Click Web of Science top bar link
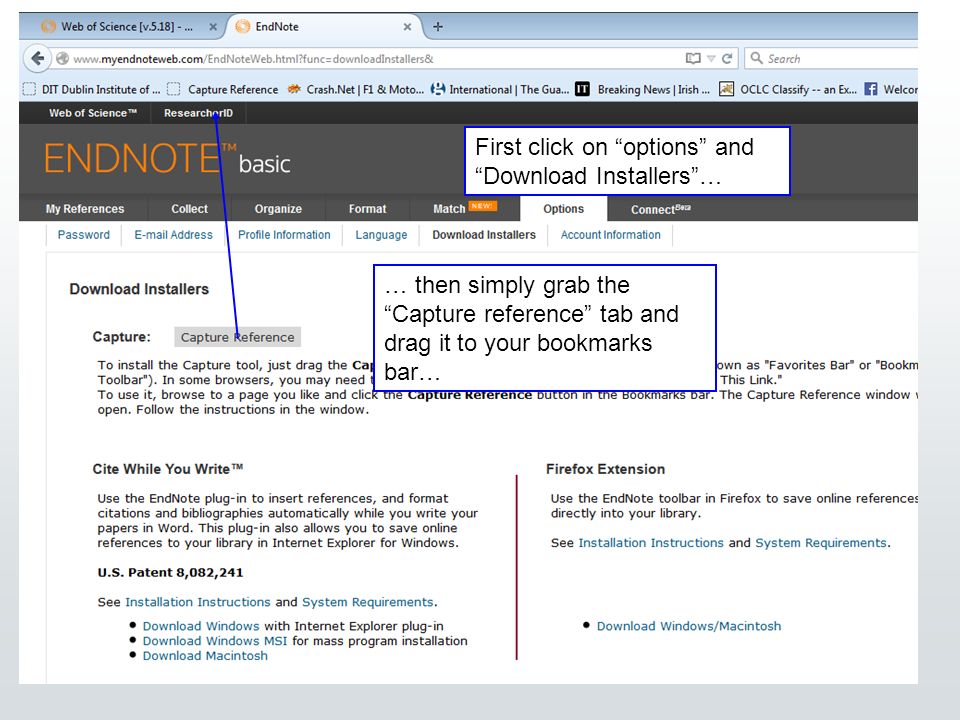 point(93,113)
